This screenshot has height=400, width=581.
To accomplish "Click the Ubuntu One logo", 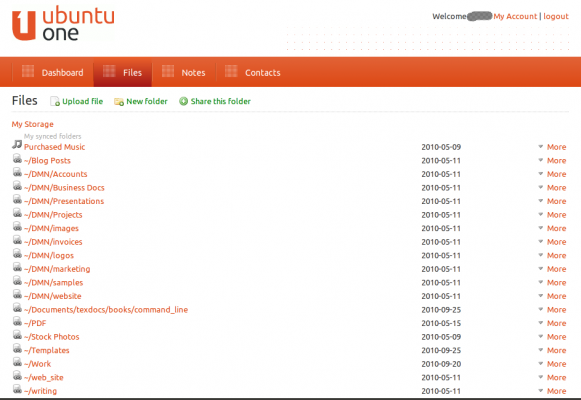I will pyautogui.click(x=63, y=23).
